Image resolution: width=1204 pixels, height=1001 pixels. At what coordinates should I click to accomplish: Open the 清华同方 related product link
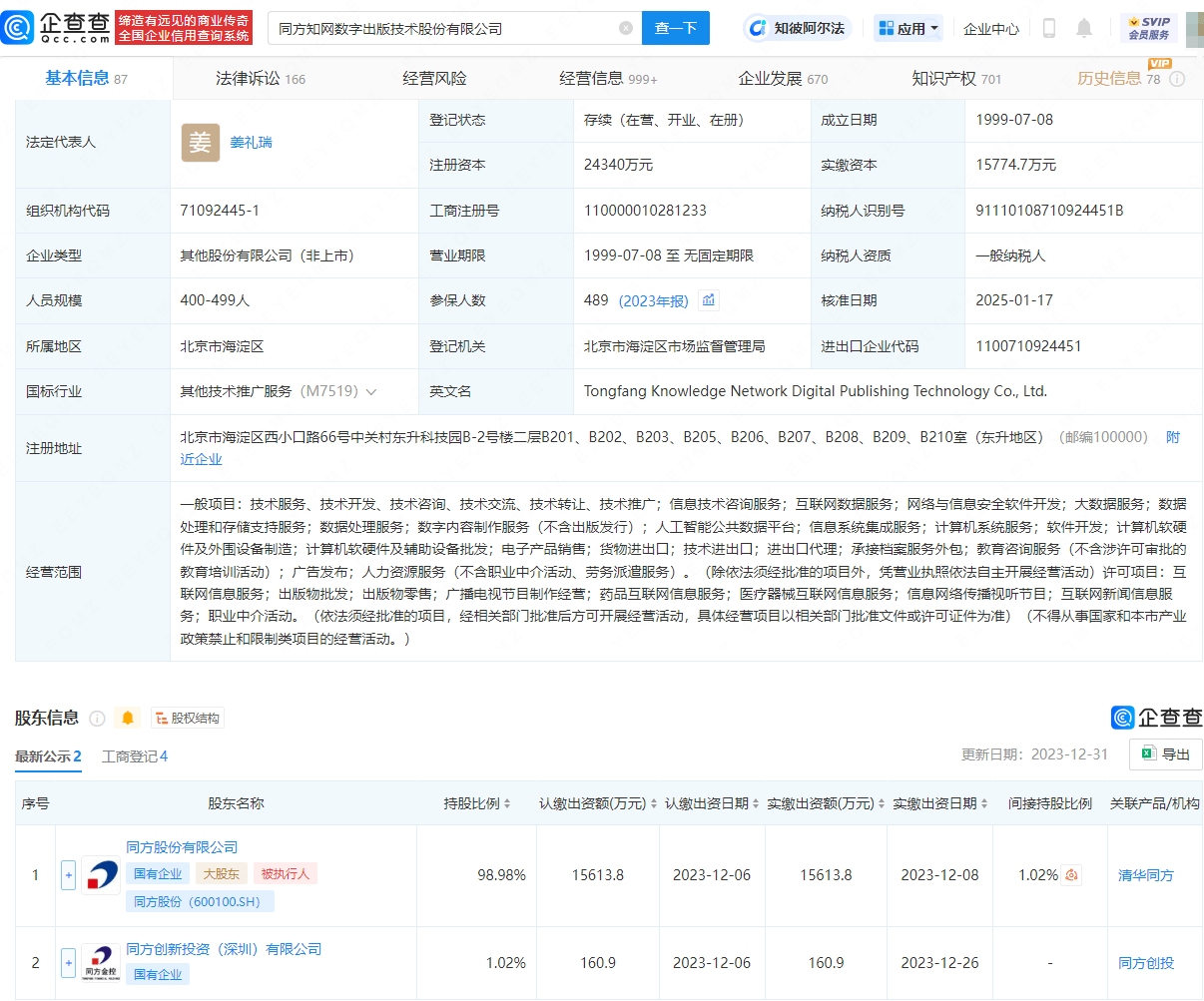click(1146, 875)
